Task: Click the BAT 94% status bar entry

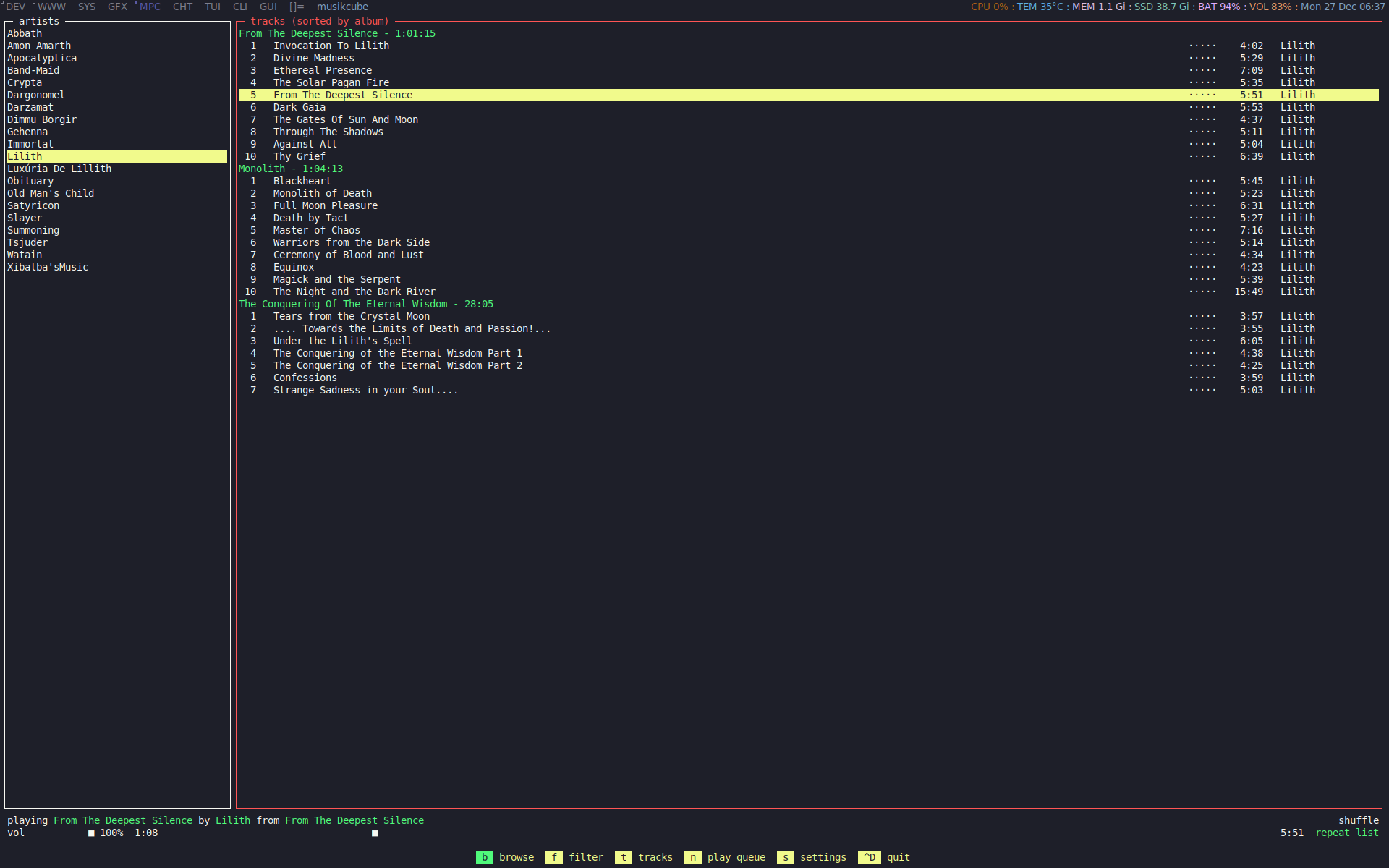Action: click(1219, 7)
